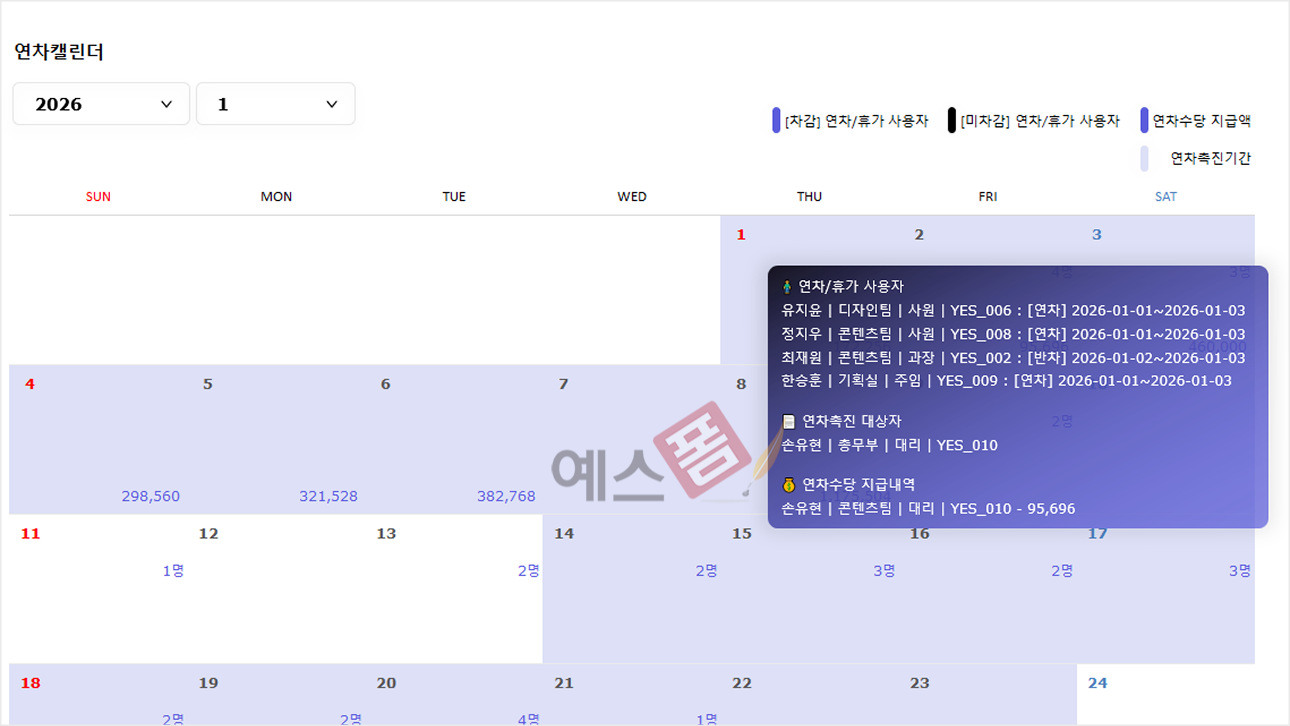Viewport: 1290px width, 726px height.
Task: Select date 6 on the calendar
Action: (386, 384)
